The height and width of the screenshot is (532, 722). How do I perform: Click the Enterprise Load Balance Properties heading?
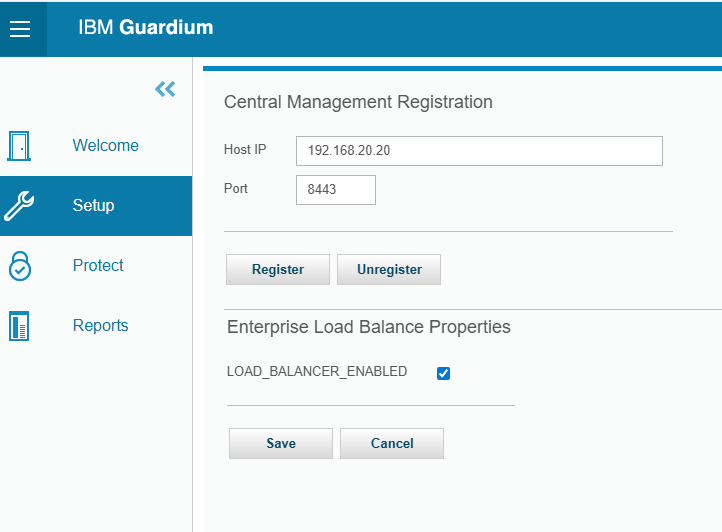pyautogui.click(x=368, y=327)
